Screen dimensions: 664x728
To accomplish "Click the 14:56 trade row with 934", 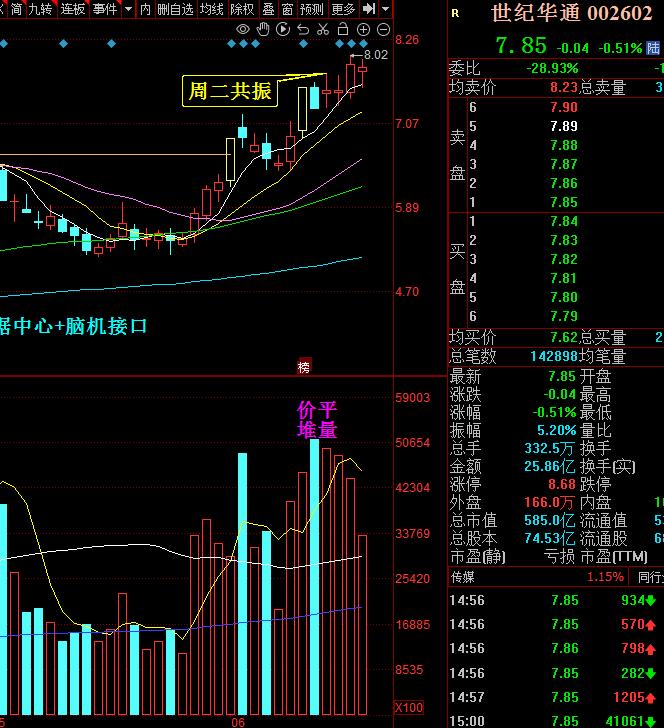I will [x=556, y=600].
